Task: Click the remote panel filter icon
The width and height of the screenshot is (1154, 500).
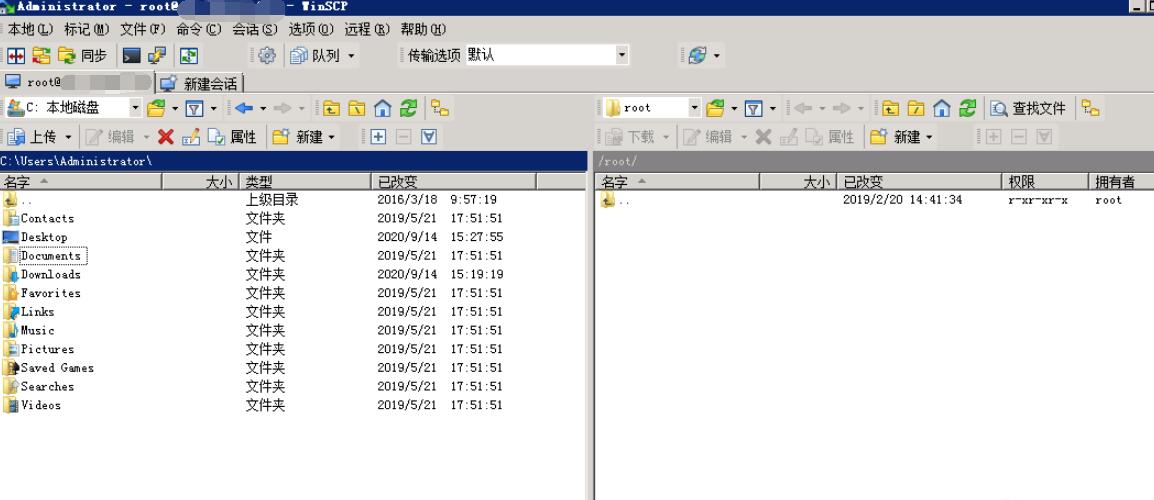Action: [754, 109]
